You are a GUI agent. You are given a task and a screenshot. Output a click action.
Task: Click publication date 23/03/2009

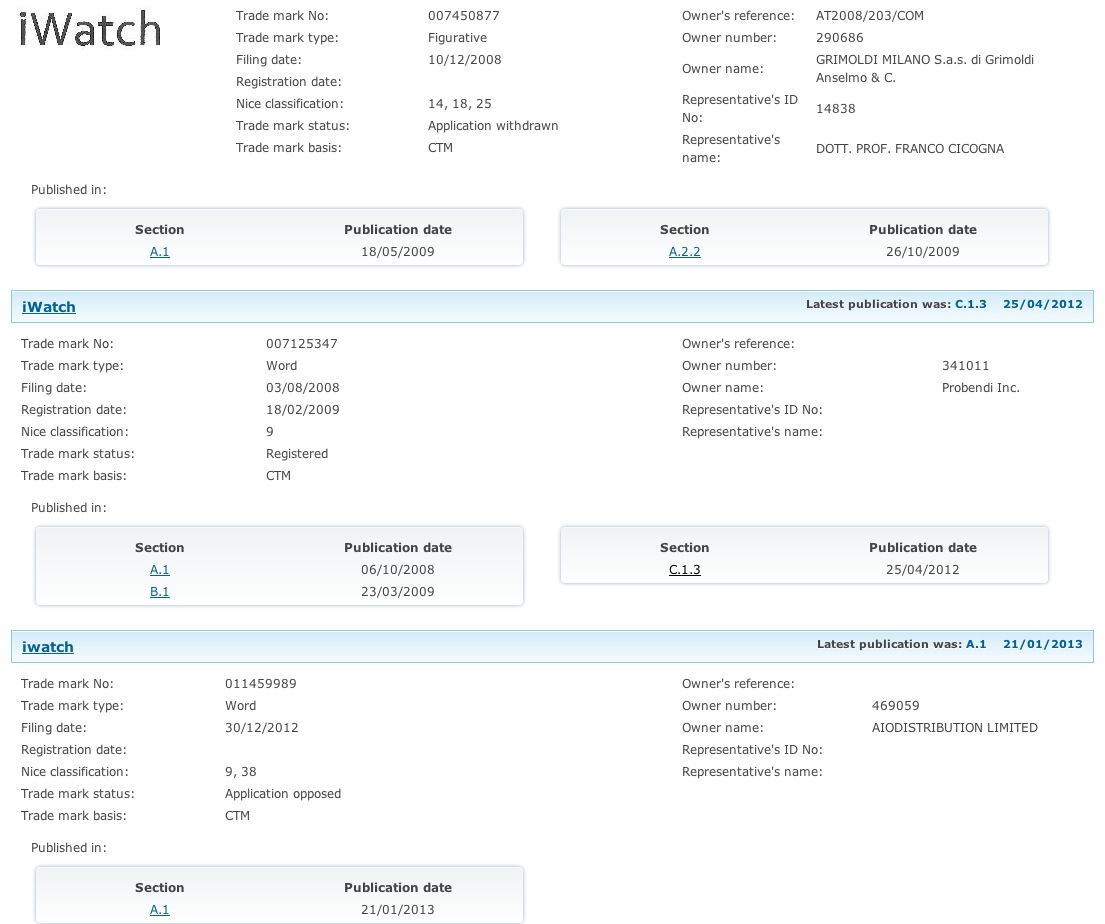click(397, 591)
